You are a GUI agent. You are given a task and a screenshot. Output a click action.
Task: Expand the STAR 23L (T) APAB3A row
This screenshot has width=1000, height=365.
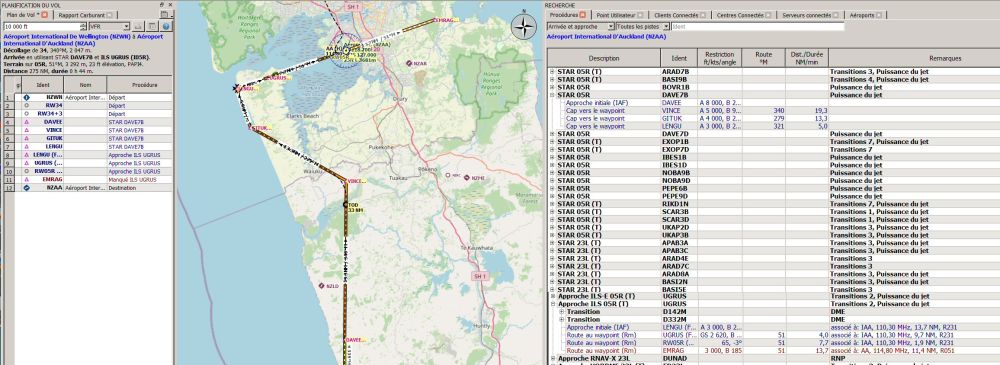(x=552, y=242)
